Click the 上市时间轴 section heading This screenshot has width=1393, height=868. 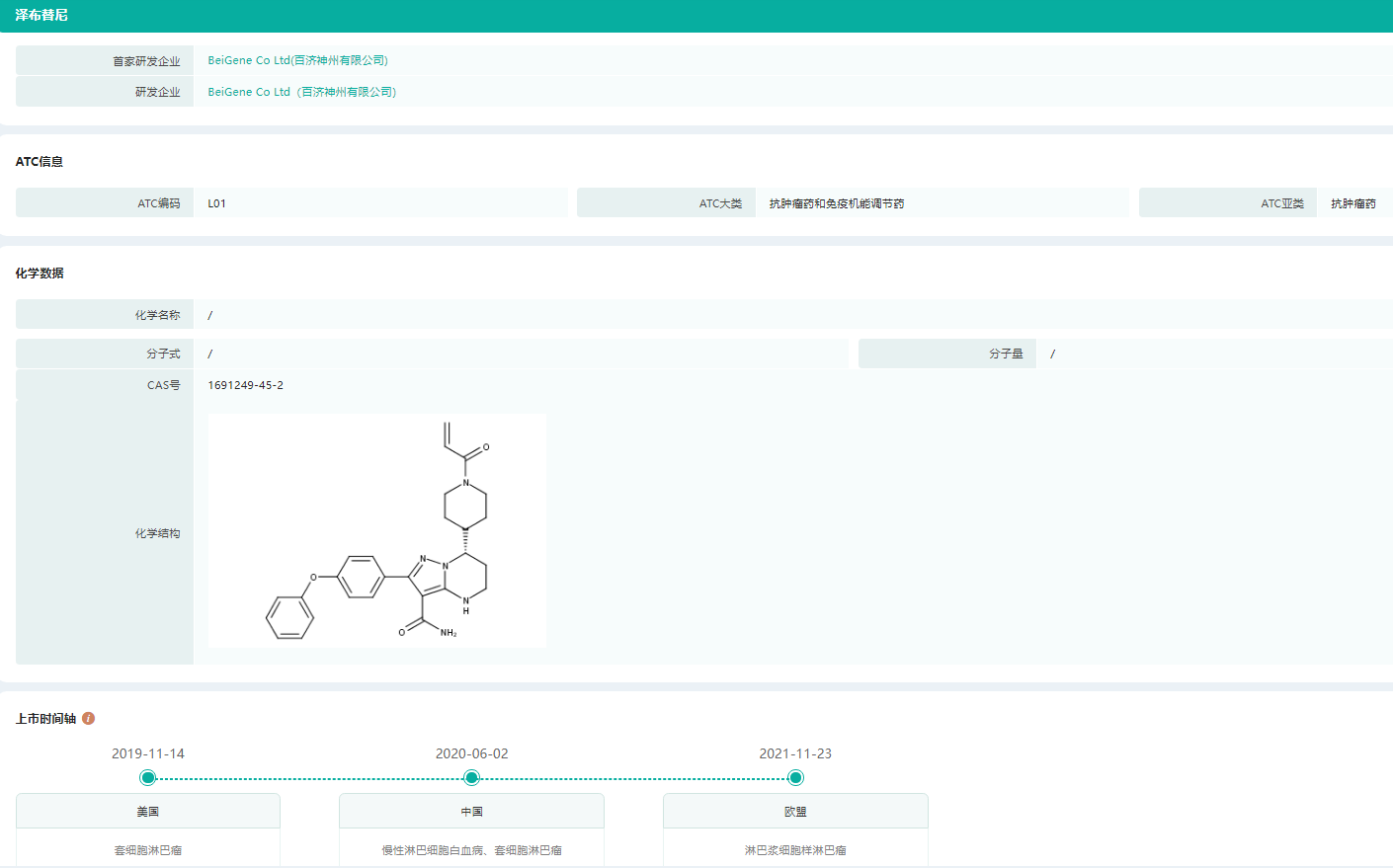click(x=45, y=719)
